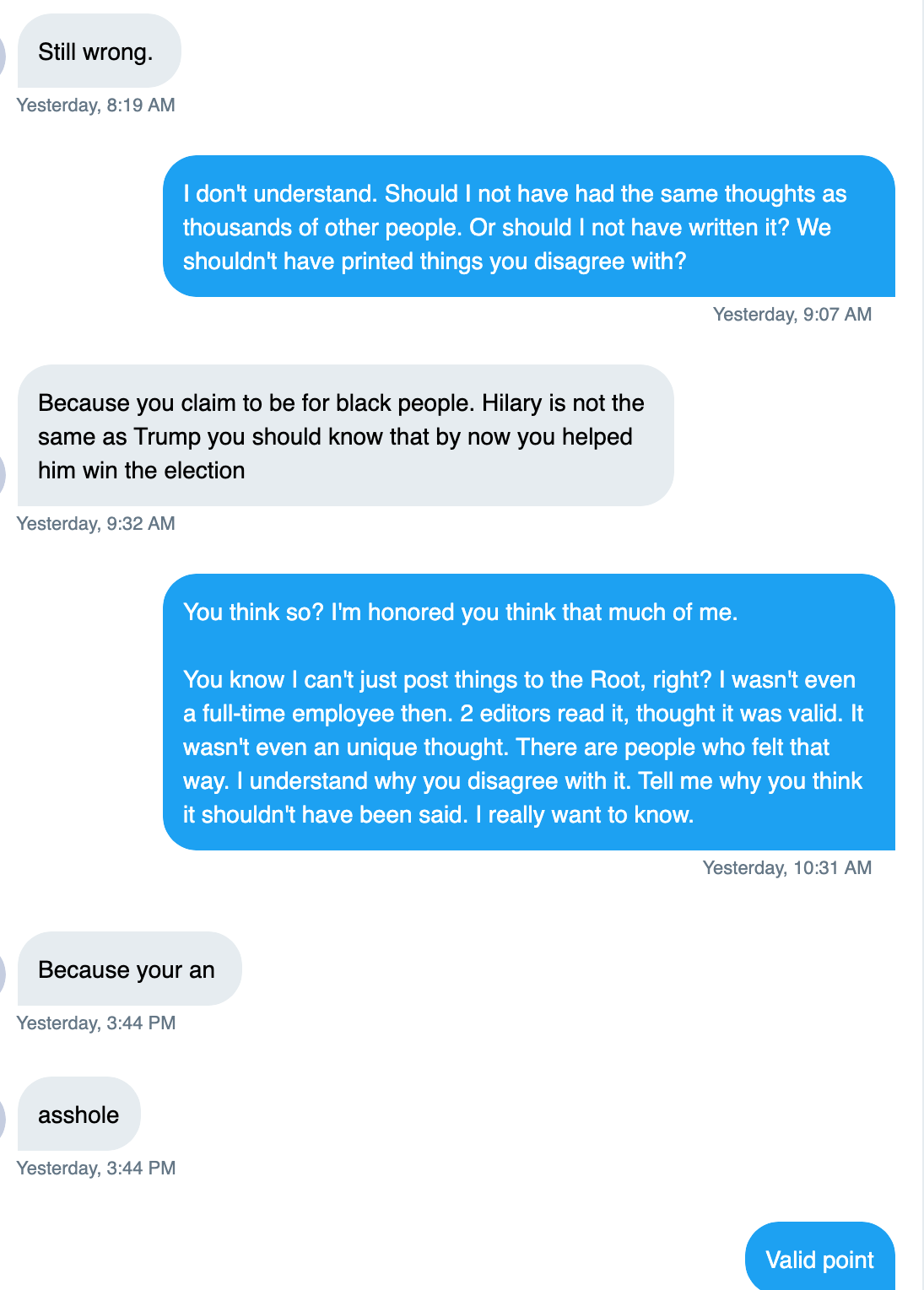Screen dimensions: 924x1290
Task: Select the blue "I don't understand" message
Action: 528,227
